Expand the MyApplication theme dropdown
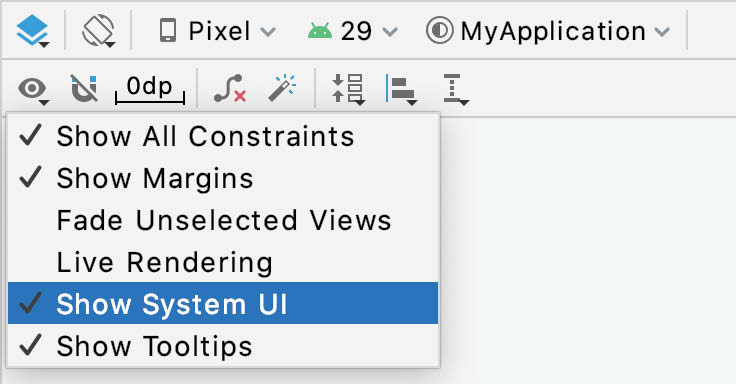Image resolution: width=736 pixels, height=384 pixels. 548,31
